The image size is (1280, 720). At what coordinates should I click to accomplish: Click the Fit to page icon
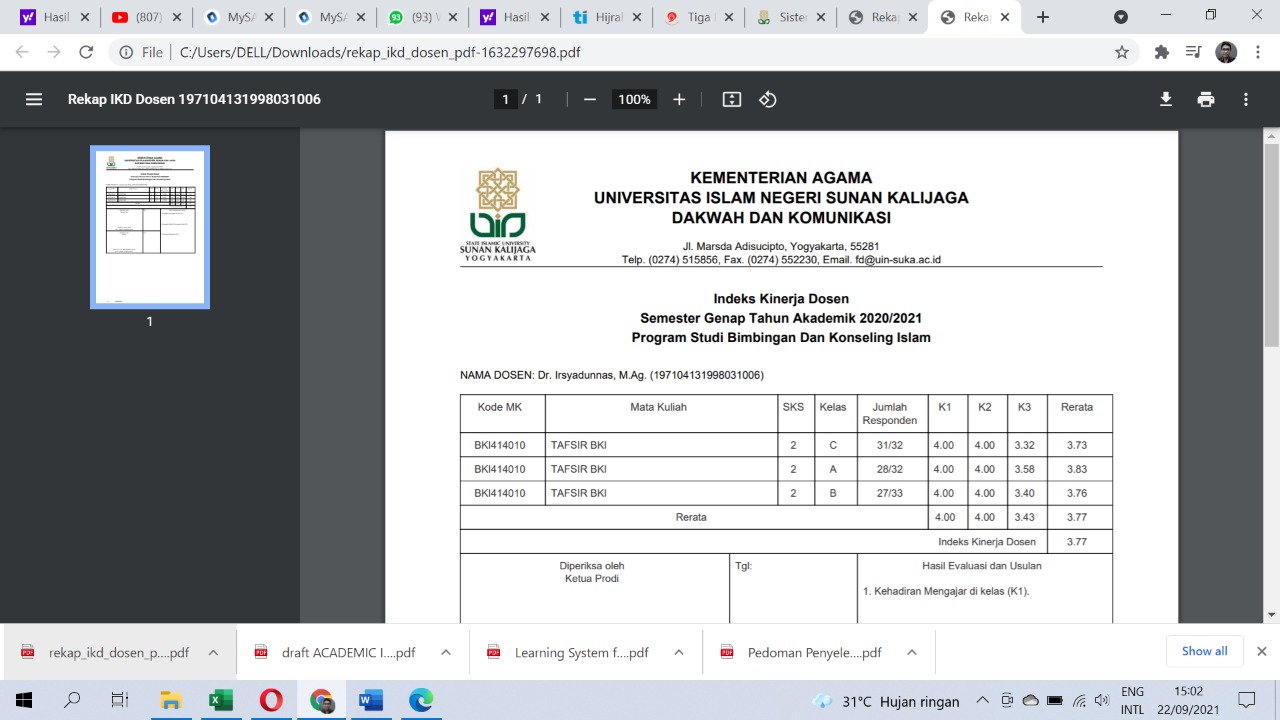click(732, 99)
